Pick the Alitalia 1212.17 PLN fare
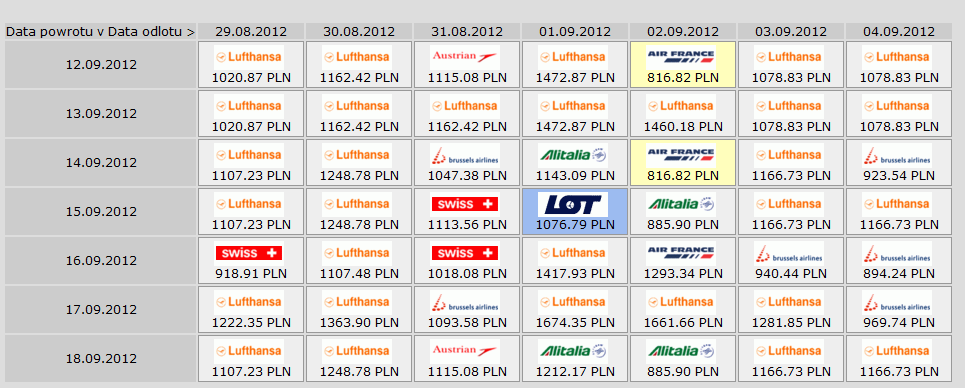This screenshot has width=965, height=388. [575, 358]
